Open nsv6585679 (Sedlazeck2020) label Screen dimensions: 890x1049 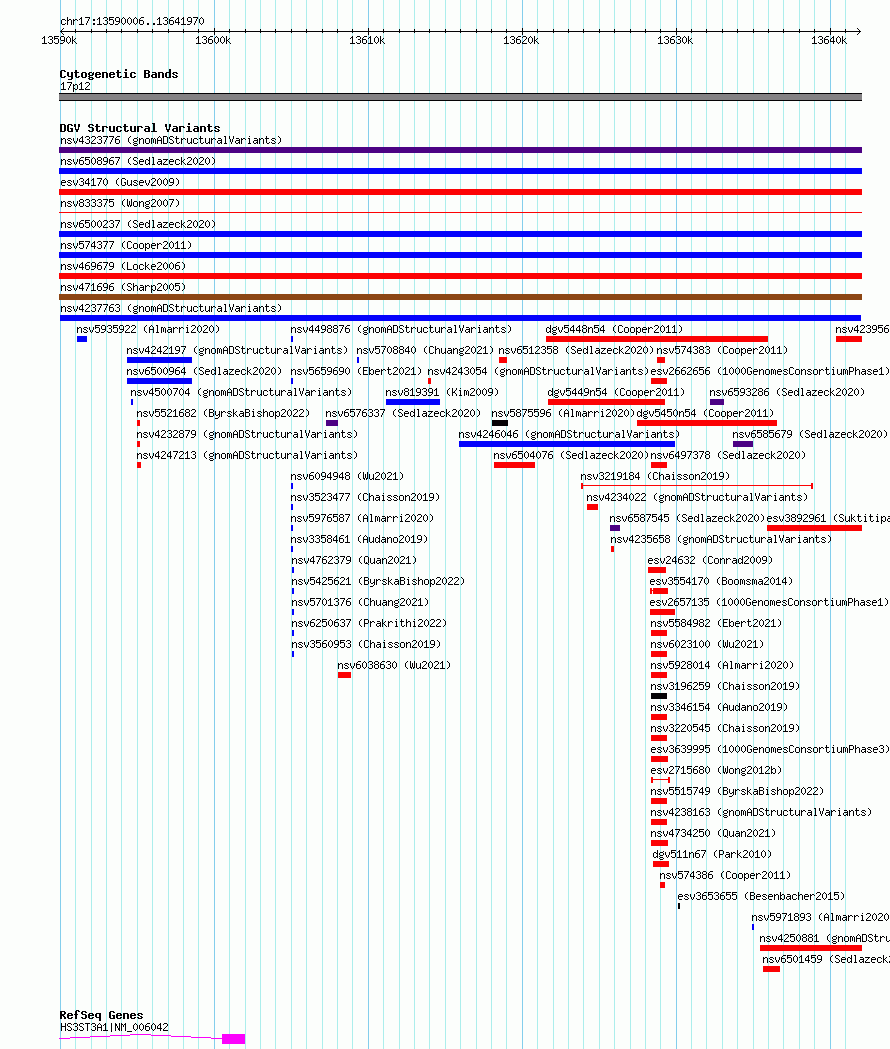(810, 434)
